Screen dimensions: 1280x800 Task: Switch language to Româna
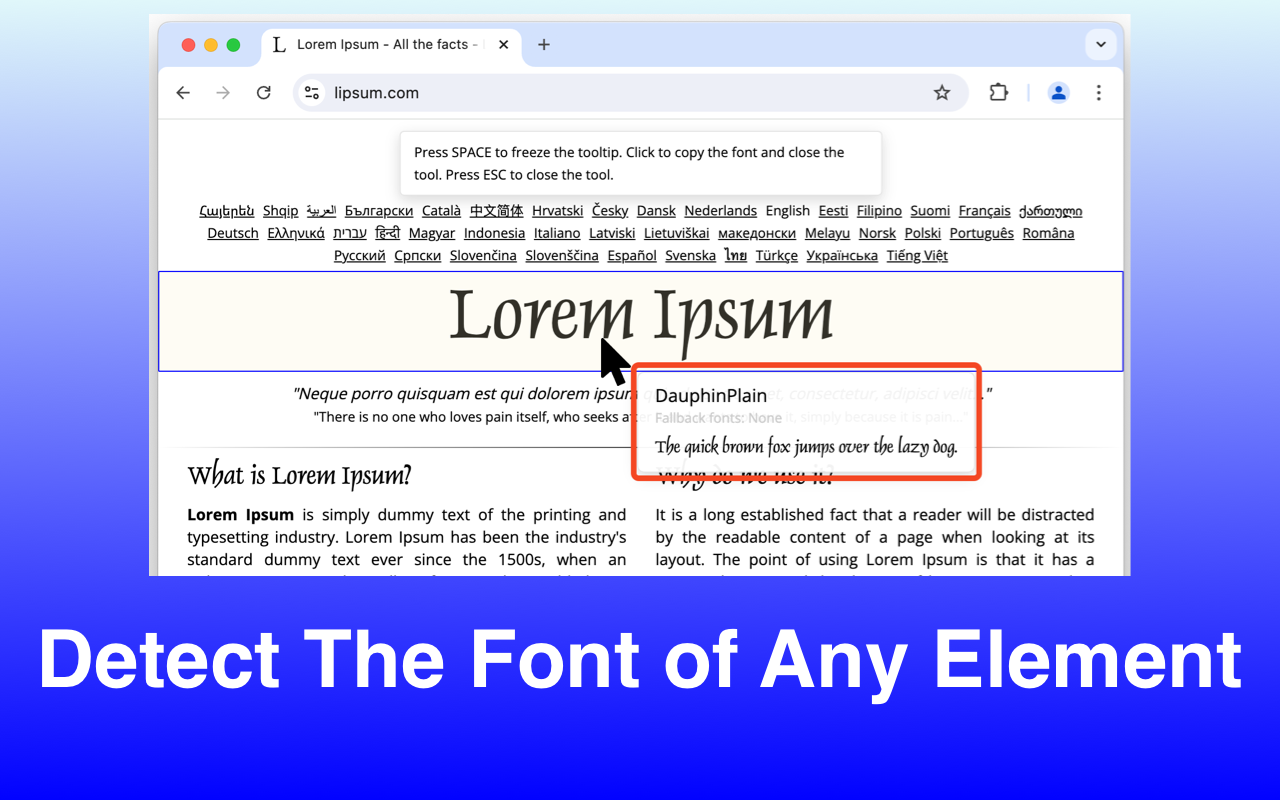coord(1048,233)
